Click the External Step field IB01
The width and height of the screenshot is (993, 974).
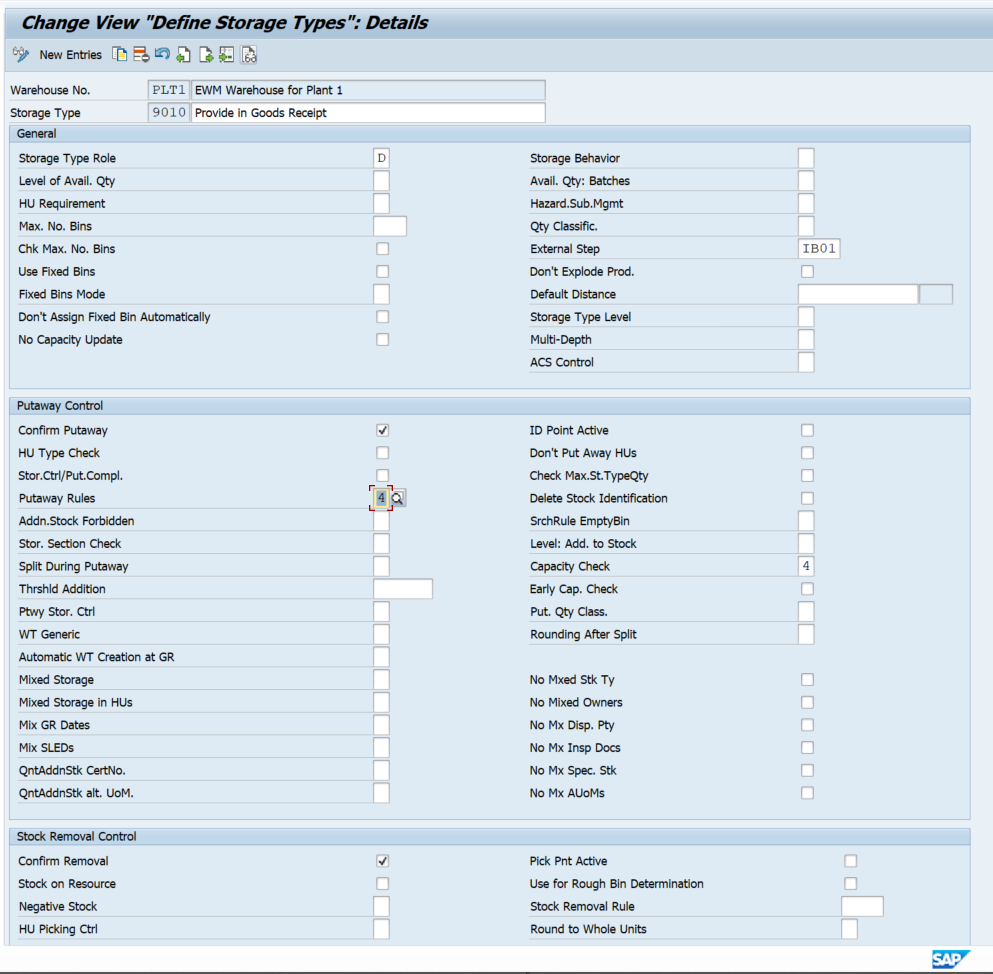coord(819,249)
